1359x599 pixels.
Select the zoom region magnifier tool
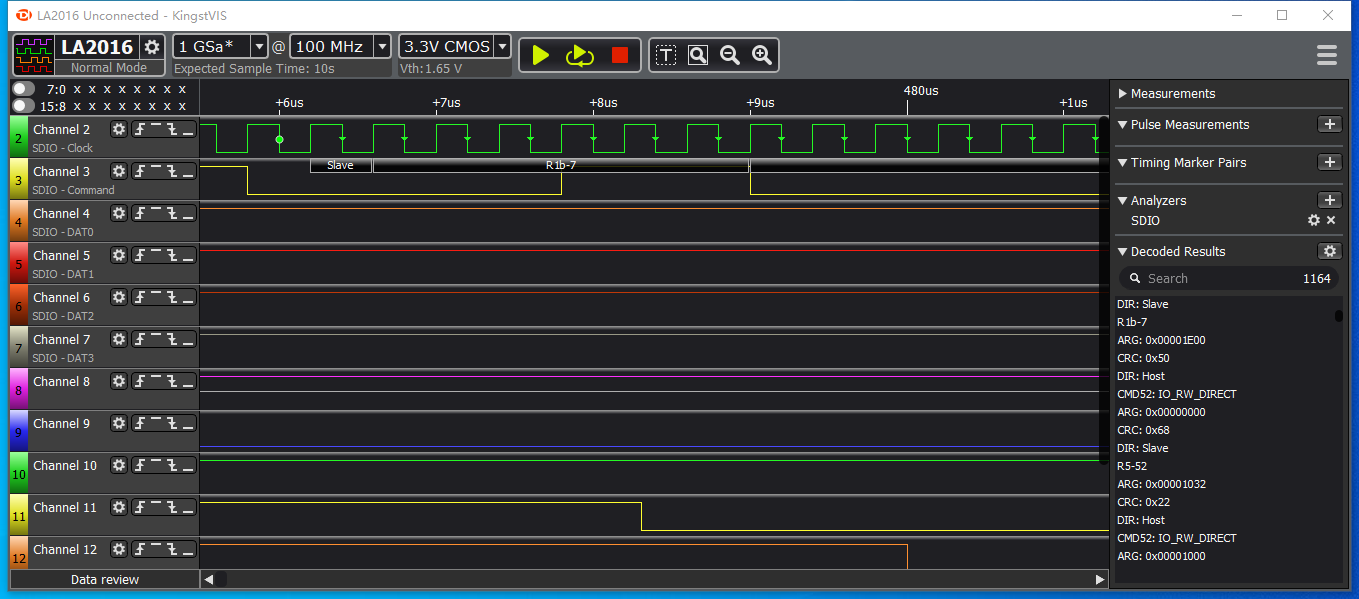pyautogui.click(x=697, y=55)
